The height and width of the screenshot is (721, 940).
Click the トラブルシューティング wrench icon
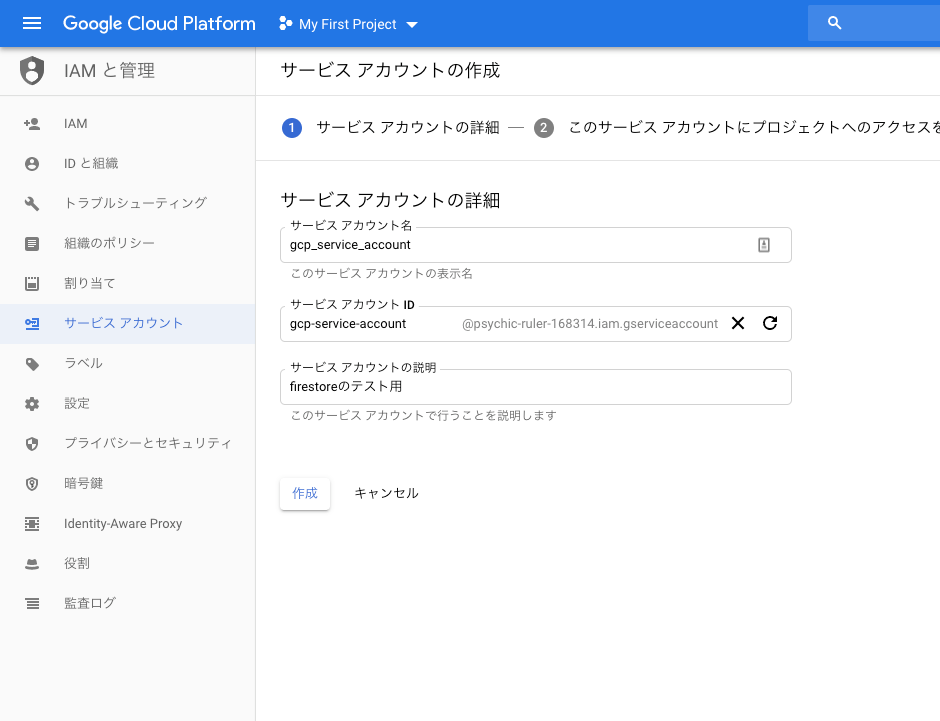[32, 204]
